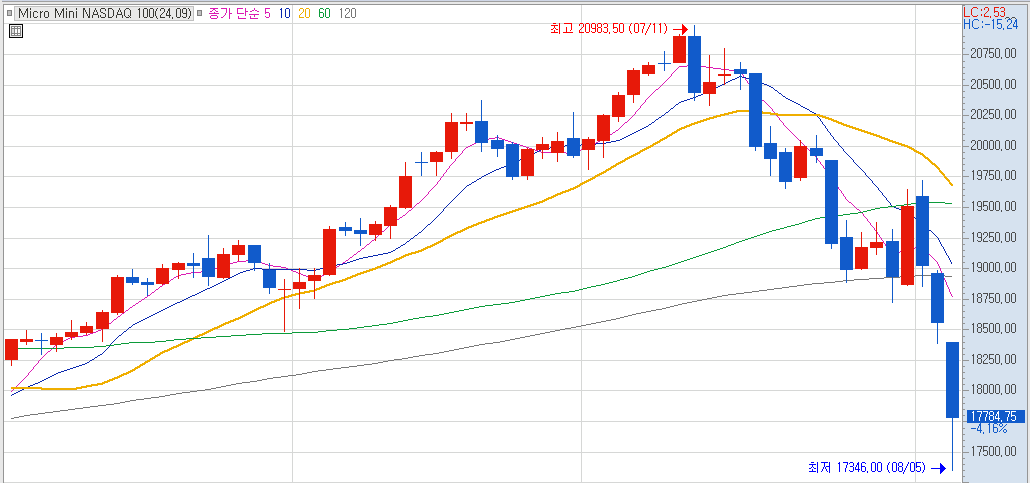Click the red LC:2.53 indicator
1030x483 pixels.
pos(983,11)
